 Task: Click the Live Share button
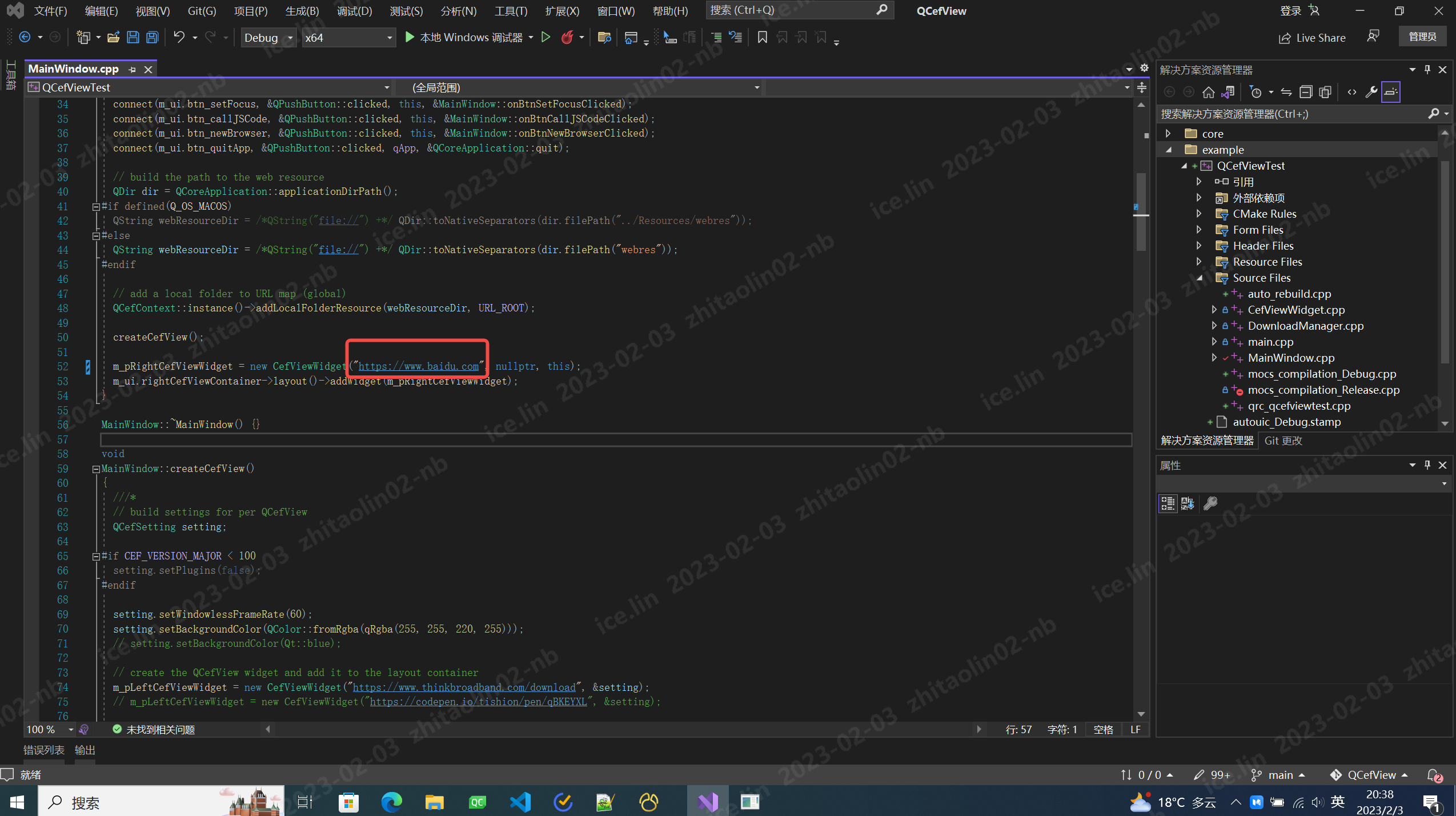1312,37
